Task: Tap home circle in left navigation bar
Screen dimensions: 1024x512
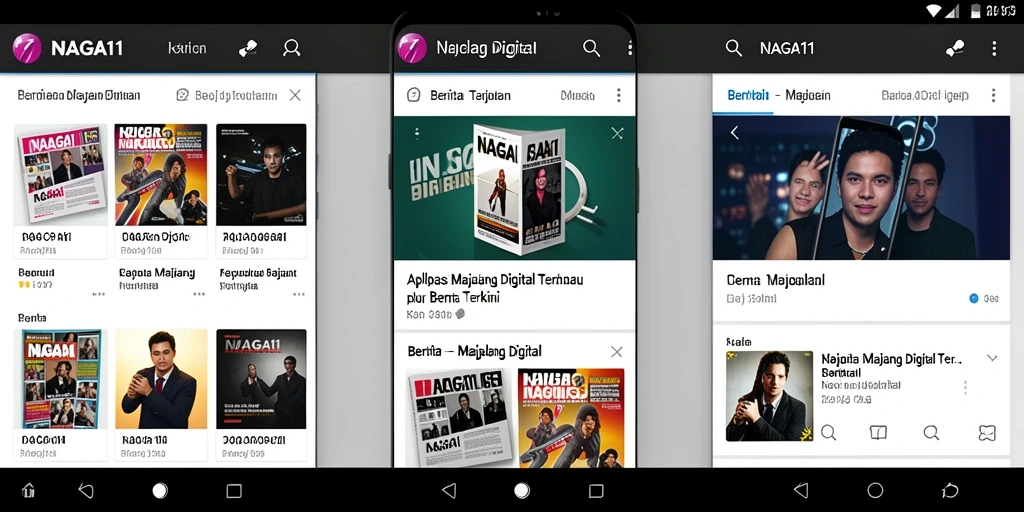Action: pyautogui.click(x=160, y=490)
